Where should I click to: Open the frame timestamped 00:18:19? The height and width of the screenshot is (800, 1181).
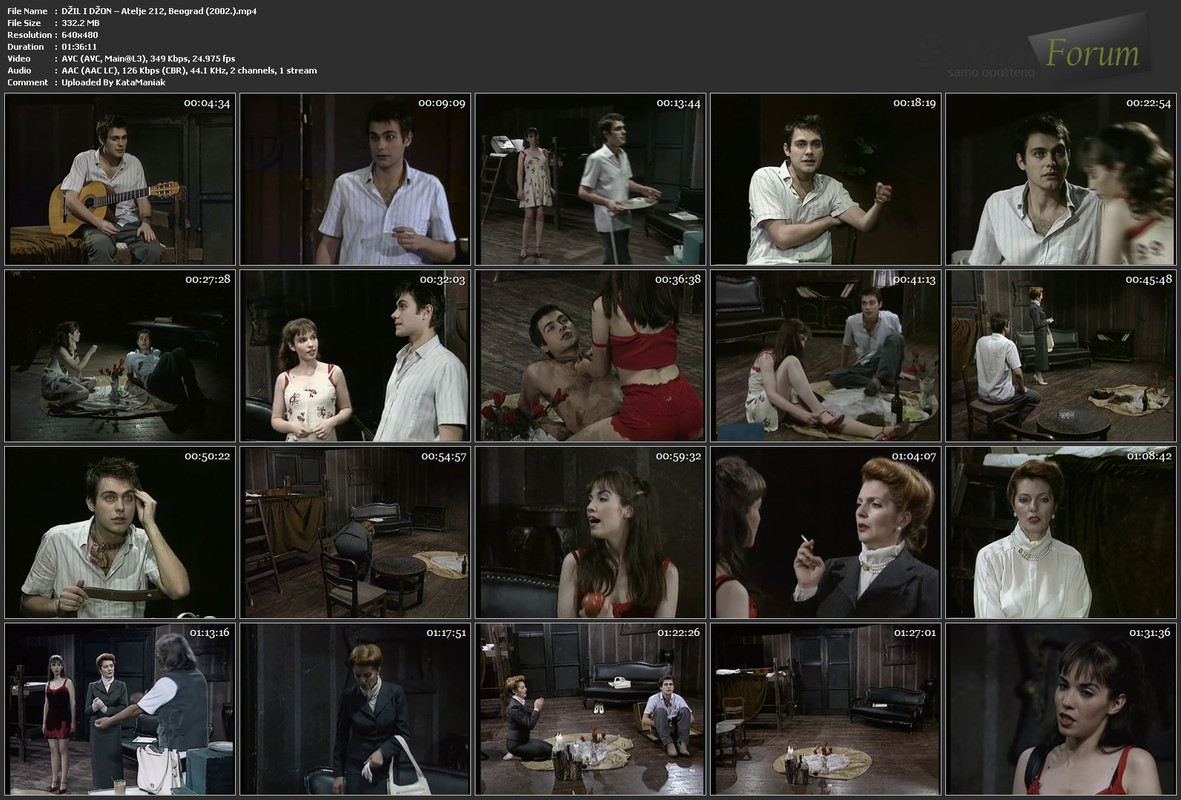pos(825,179)
